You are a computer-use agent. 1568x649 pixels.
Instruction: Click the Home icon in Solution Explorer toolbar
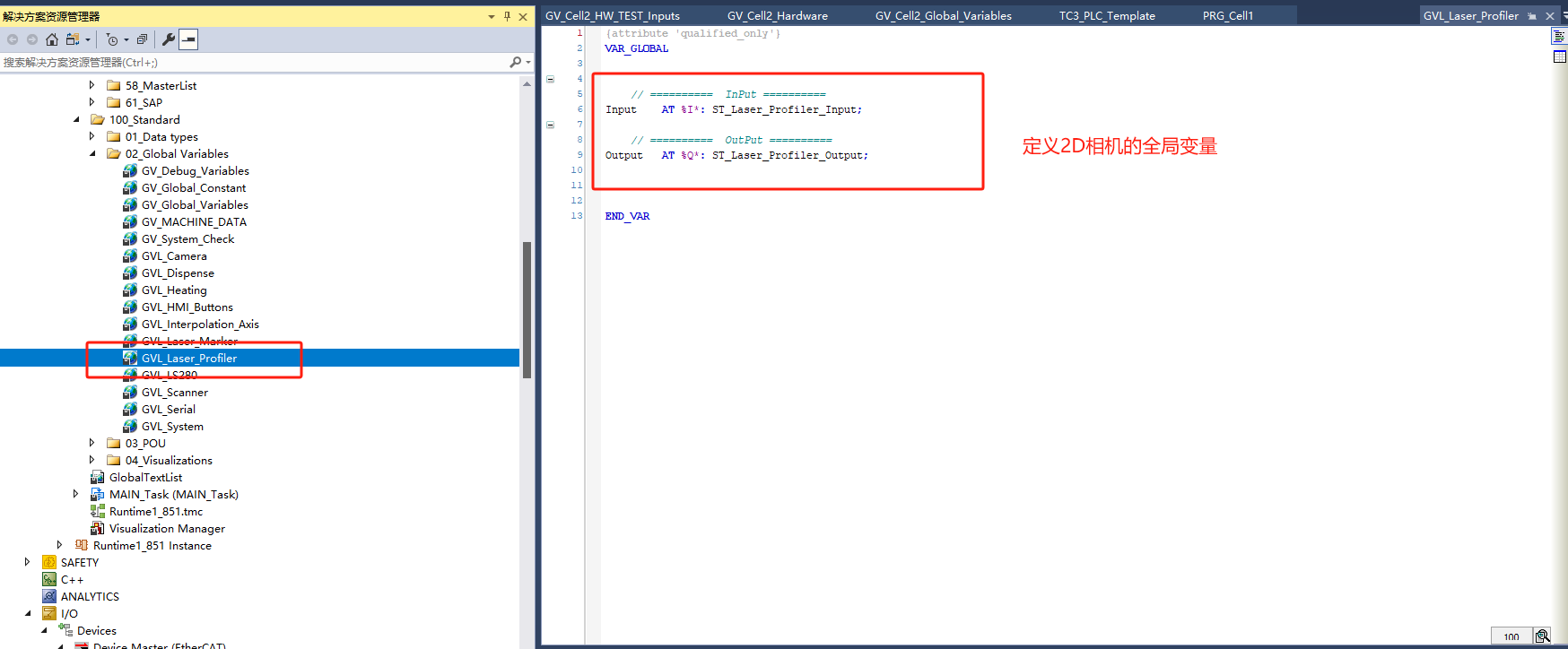click(52, 39)
